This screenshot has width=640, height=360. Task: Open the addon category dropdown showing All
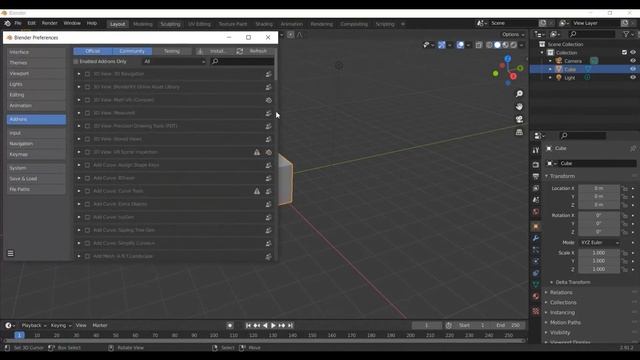pos(174,62)
